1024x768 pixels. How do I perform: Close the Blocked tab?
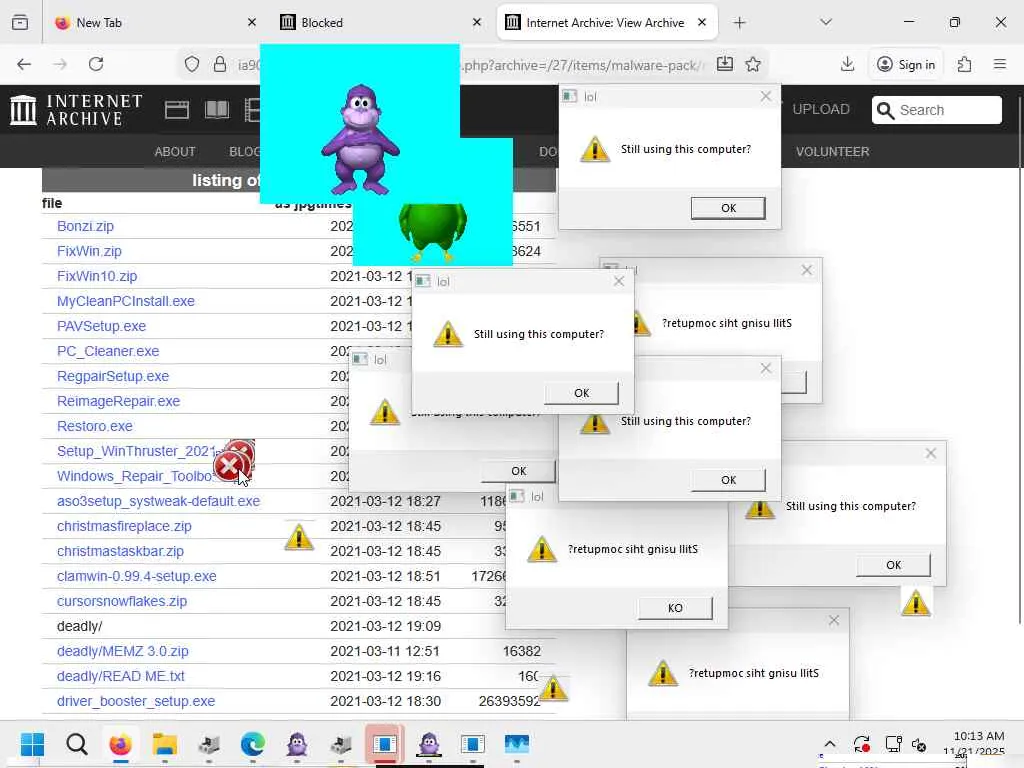point(477,23)
